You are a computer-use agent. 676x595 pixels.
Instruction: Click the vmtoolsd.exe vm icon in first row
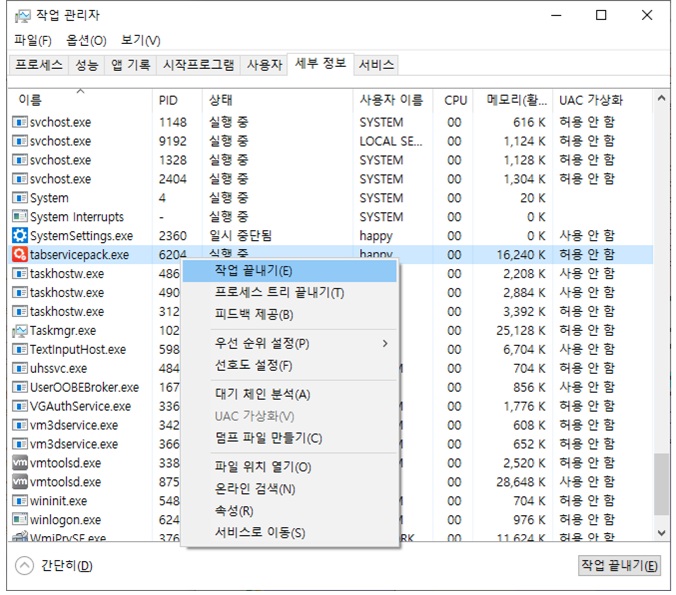coord(20,463)
